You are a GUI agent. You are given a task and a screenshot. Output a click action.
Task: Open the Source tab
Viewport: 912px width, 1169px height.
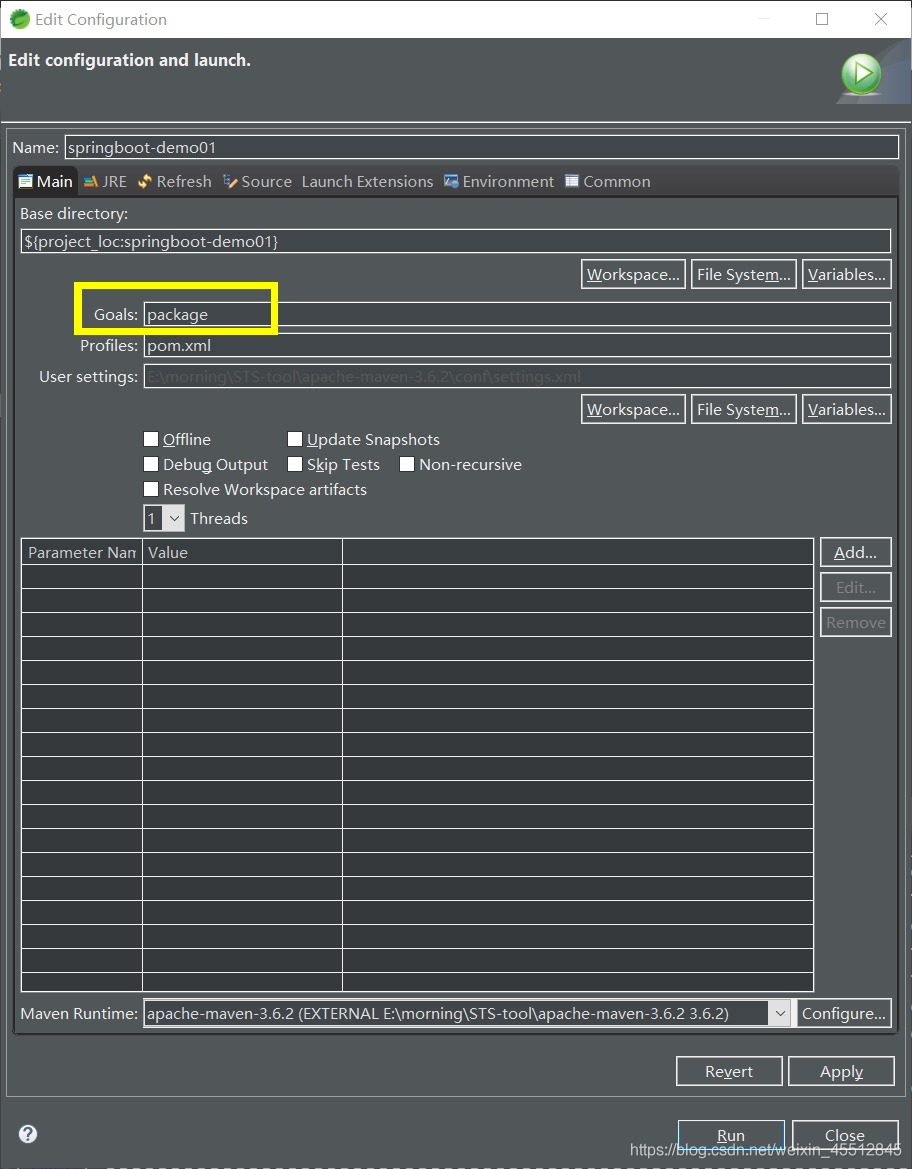[x=257, y=182]
